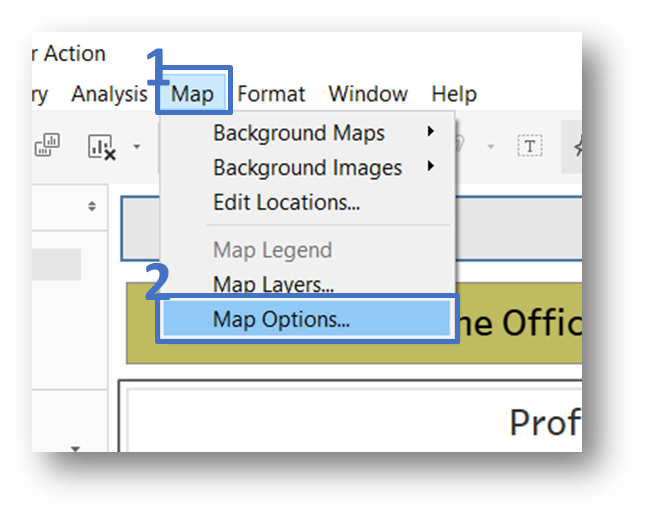Screen dimensions: 647x517
Task: Click the clear sheet chart icon
Action: (x=102, y=147)
